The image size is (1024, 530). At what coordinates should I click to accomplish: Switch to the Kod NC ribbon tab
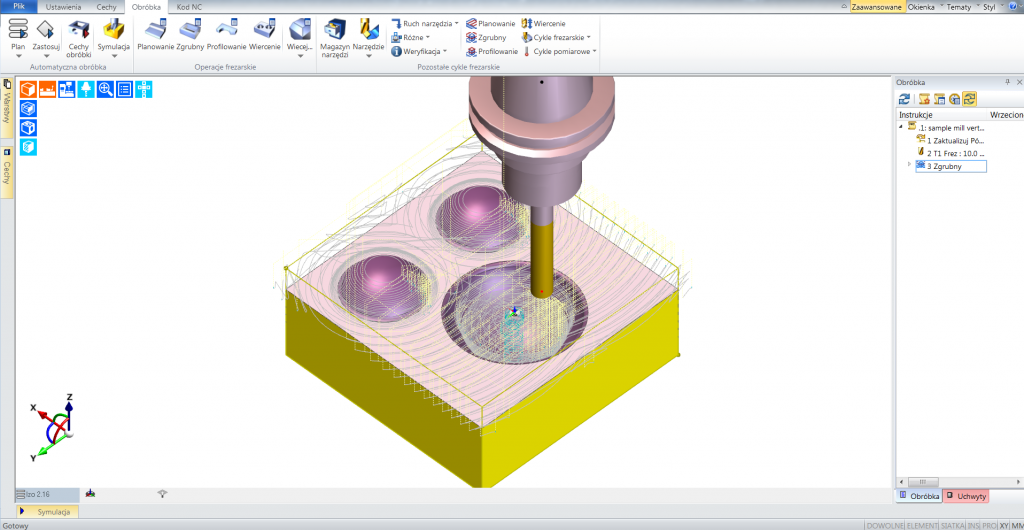189,6
